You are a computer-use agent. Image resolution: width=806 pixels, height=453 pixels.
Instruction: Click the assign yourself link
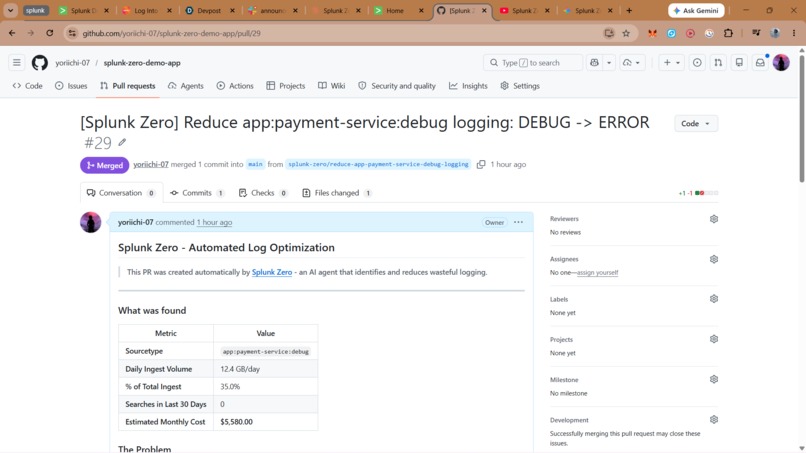[597, 273]
